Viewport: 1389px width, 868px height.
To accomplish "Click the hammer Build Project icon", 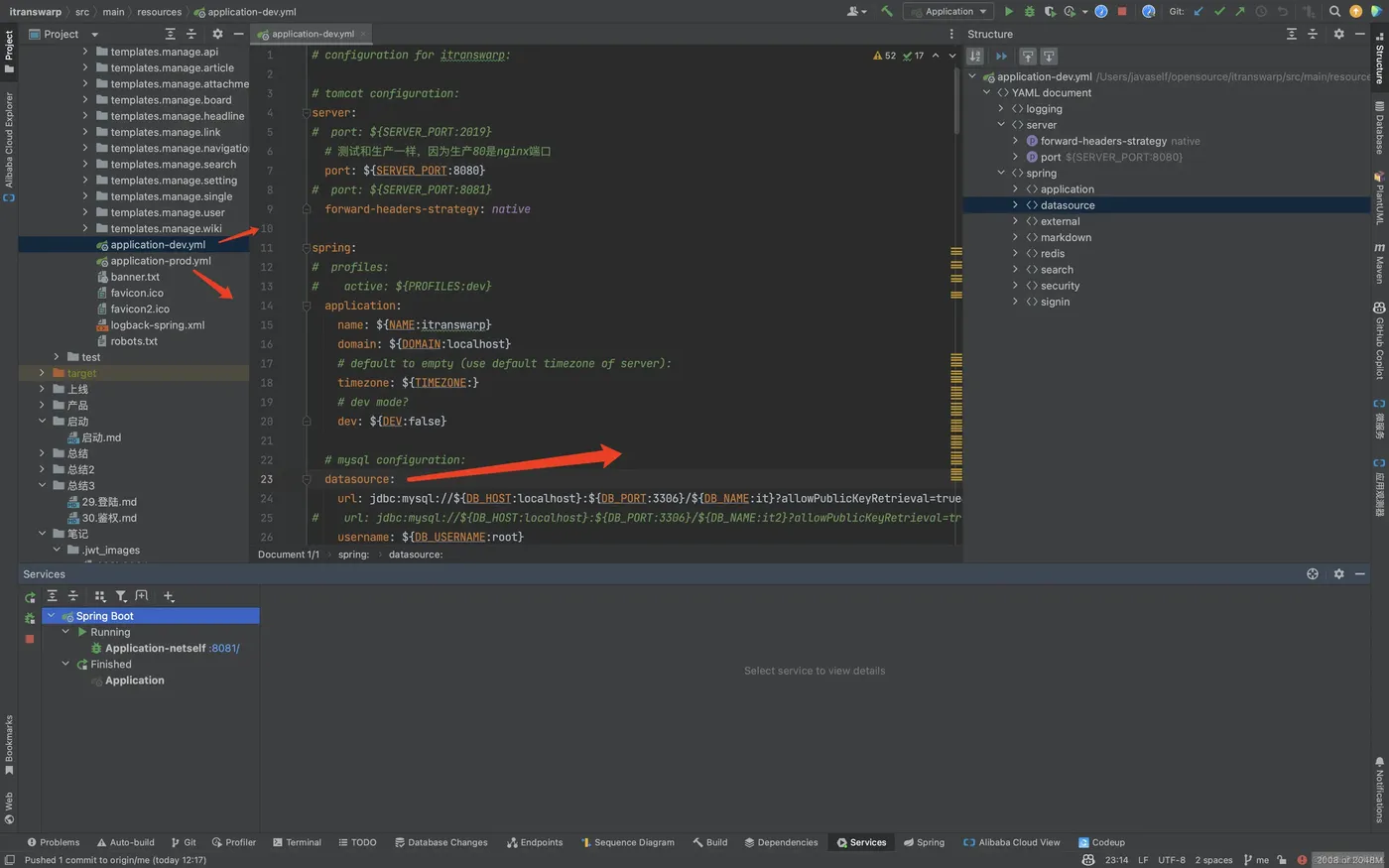I will 887,12.
